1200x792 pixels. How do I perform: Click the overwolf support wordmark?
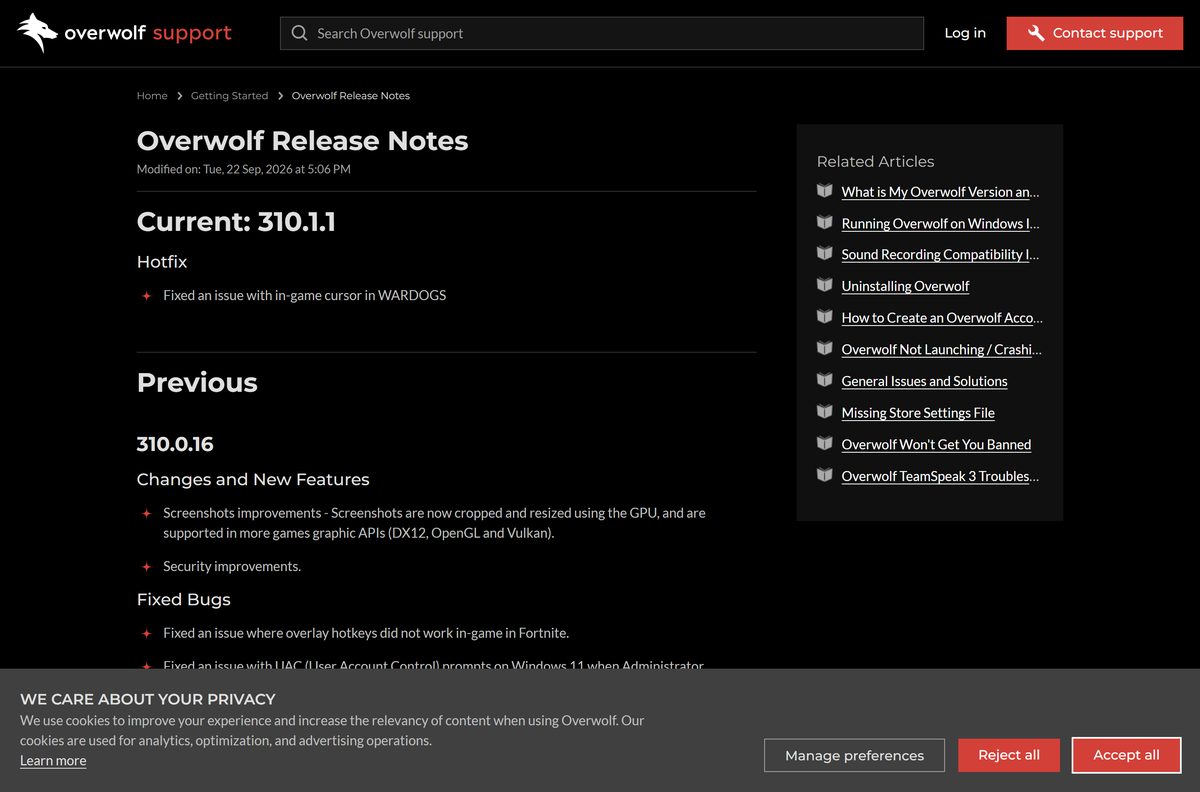(147, 33)
